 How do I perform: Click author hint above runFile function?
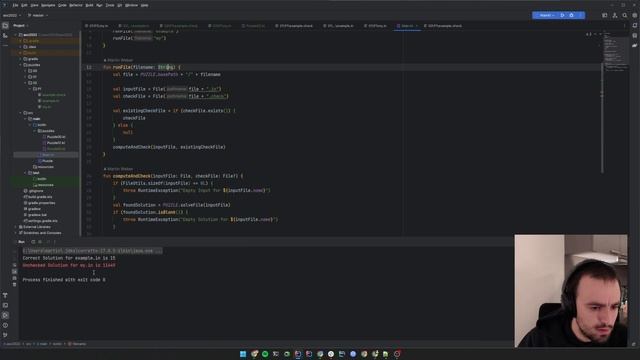tap(118, 60)
